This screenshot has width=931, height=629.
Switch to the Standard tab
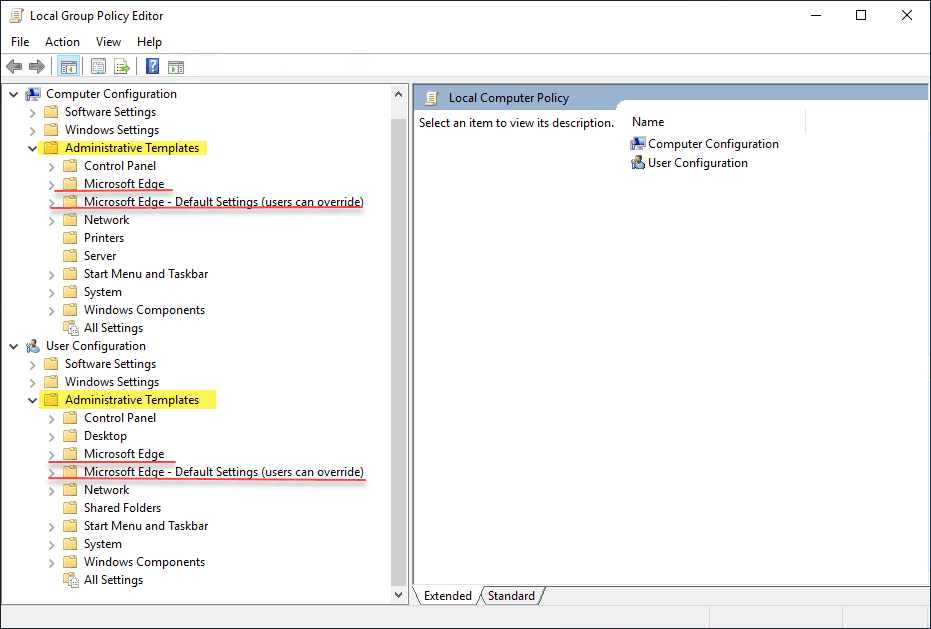pos(511,596)
